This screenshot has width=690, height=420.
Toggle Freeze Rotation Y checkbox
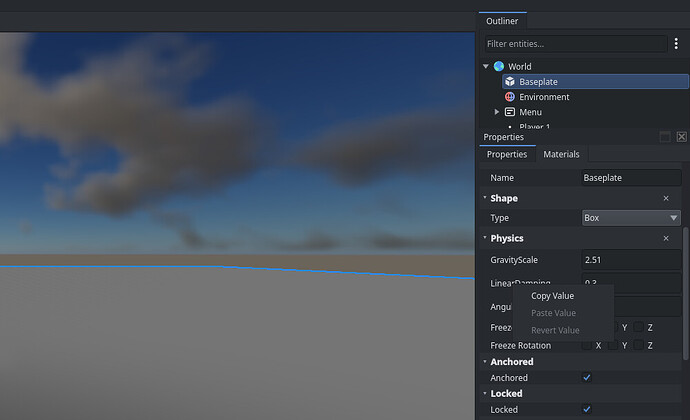[613, 345]
